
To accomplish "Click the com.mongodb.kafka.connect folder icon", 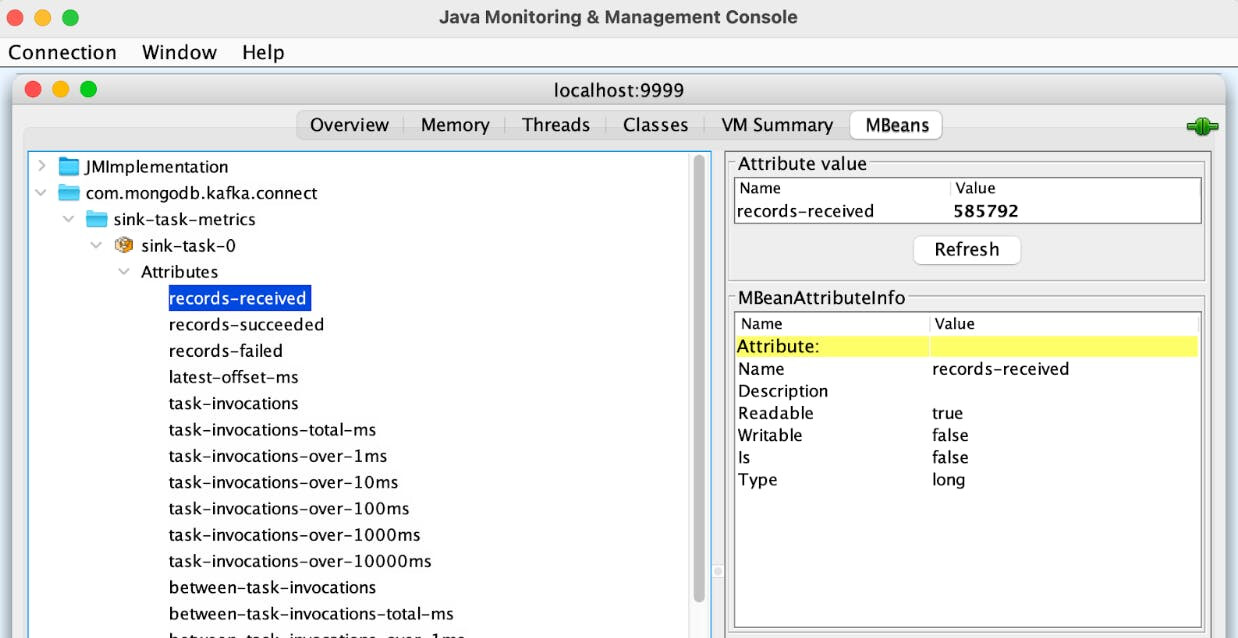I will 68,193.
